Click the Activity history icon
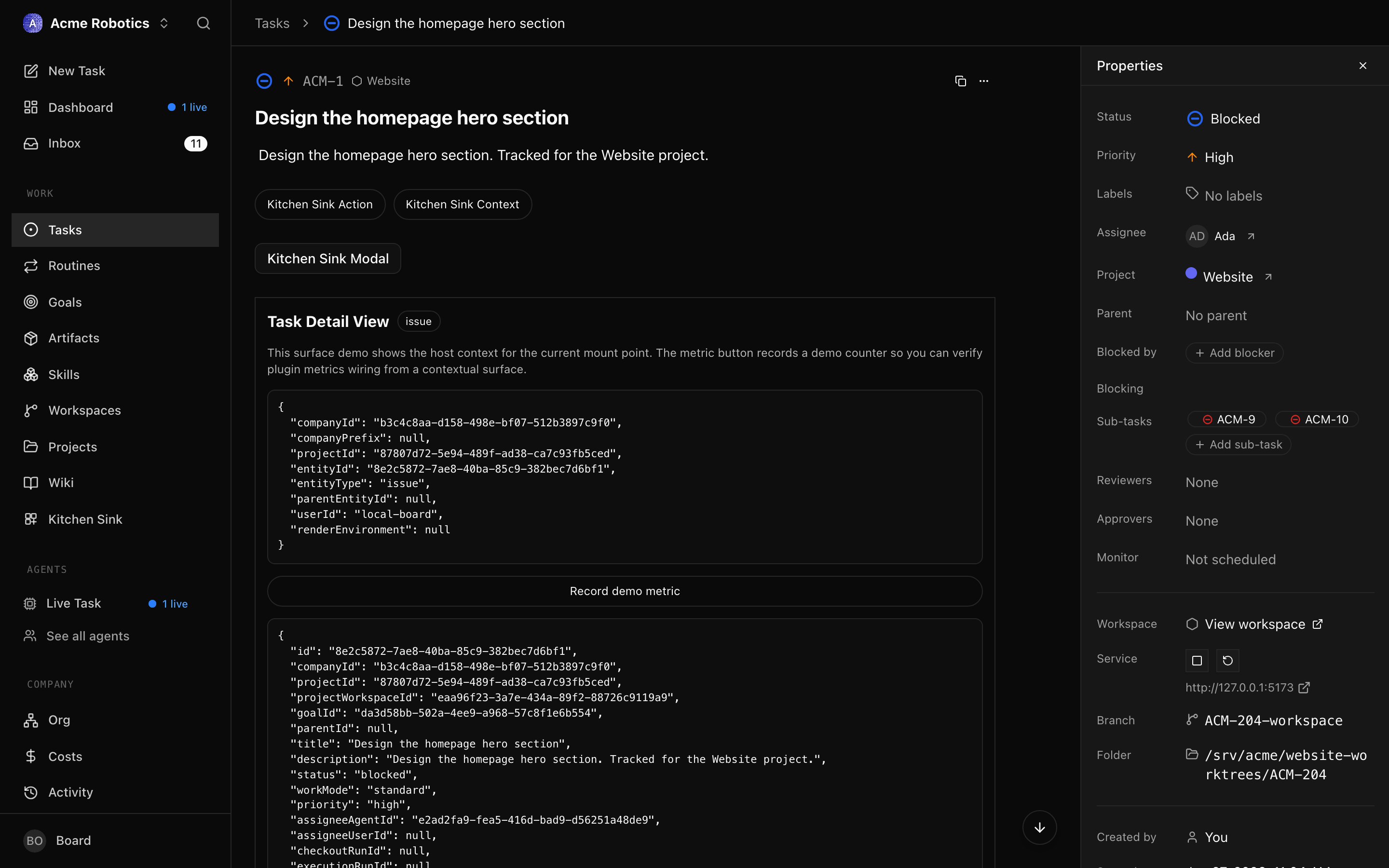 [31, 792]
